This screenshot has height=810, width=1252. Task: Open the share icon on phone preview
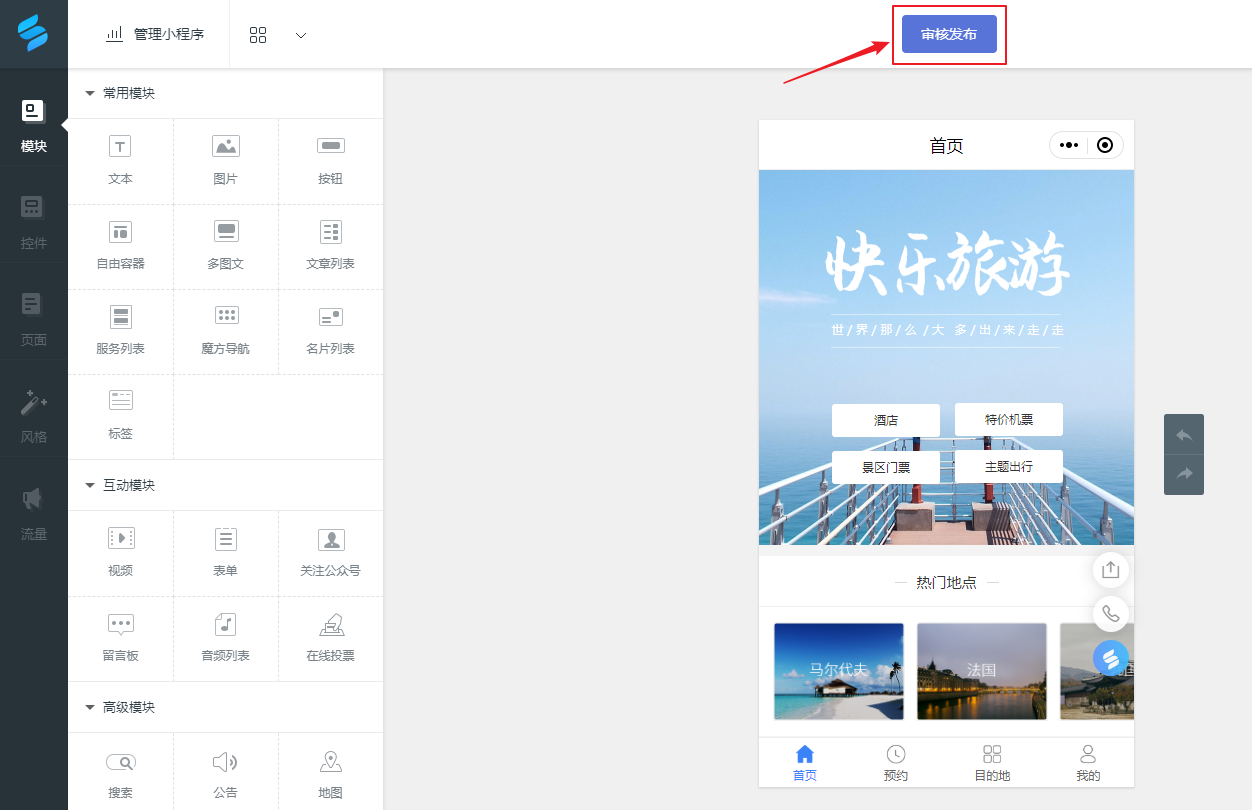pyautogui.click(x=1110, y=569)
